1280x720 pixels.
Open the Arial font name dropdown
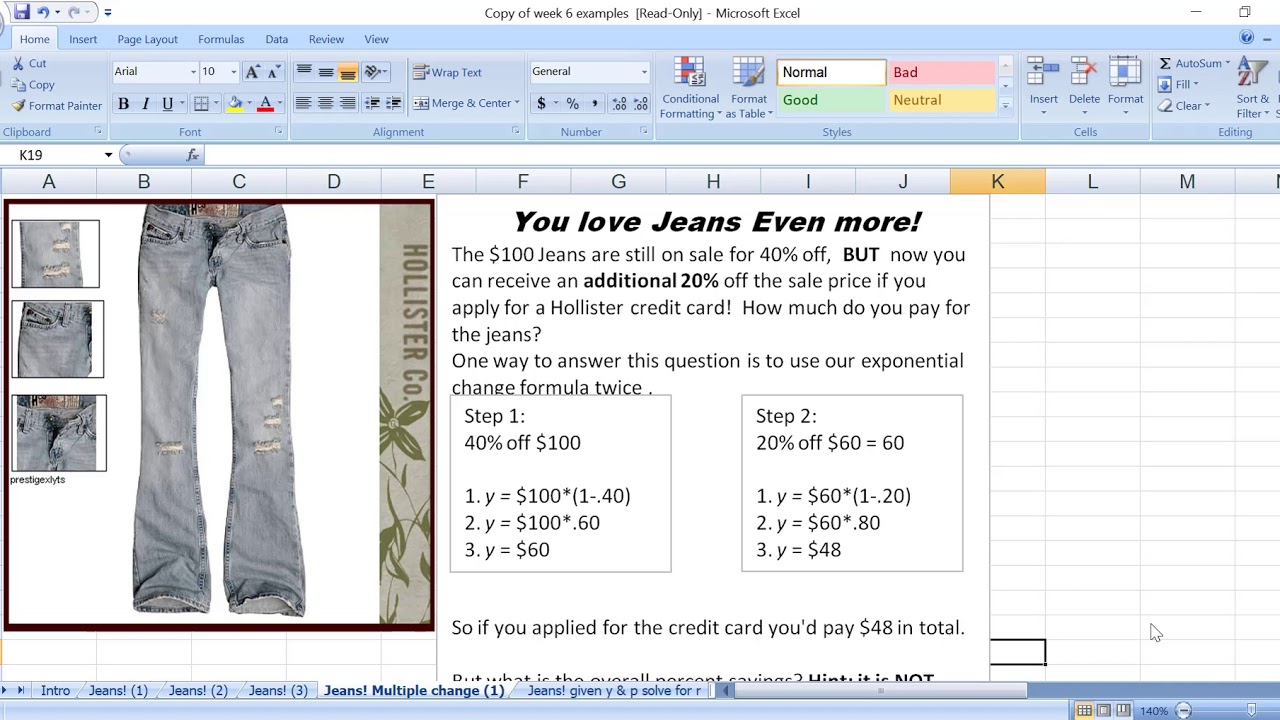click(x=194, y=72)
